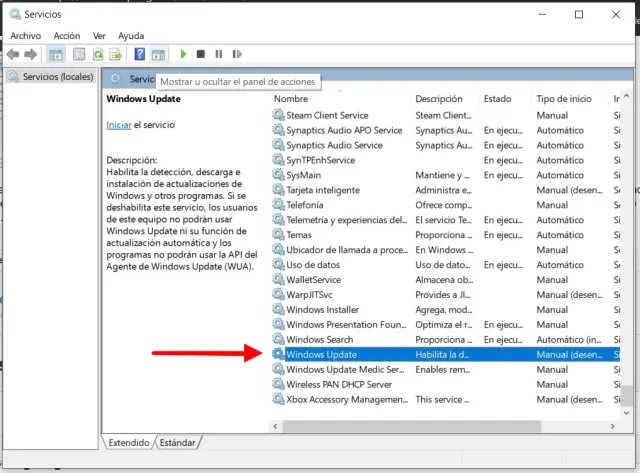The height and width of the screenshot is (473, 640).
Task: Restart the service with restart icon
Action: click(237, 54)
